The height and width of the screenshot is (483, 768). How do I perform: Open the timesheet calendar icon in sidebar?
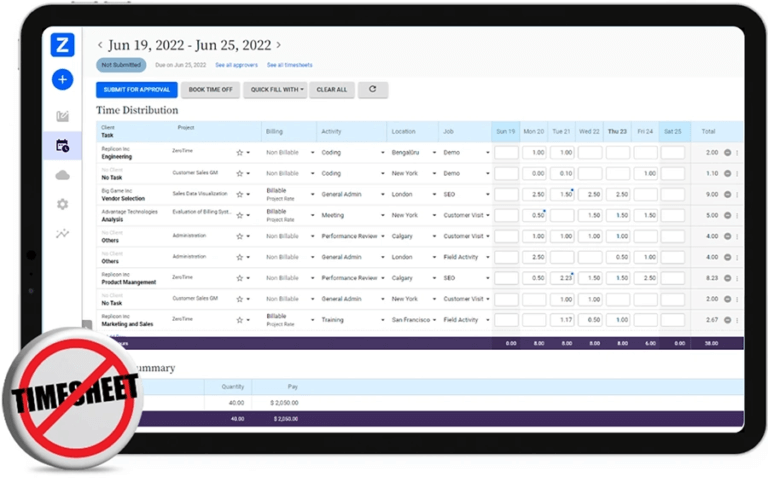[62, 146]
